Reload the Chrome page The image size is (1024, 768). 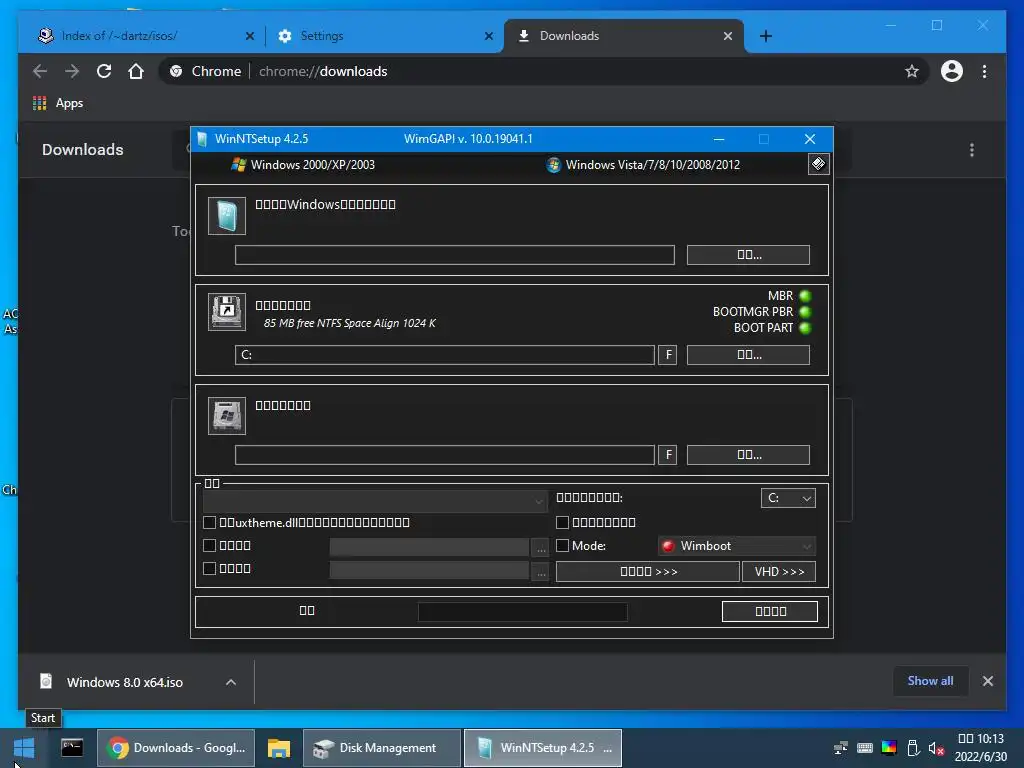(104, 71)
